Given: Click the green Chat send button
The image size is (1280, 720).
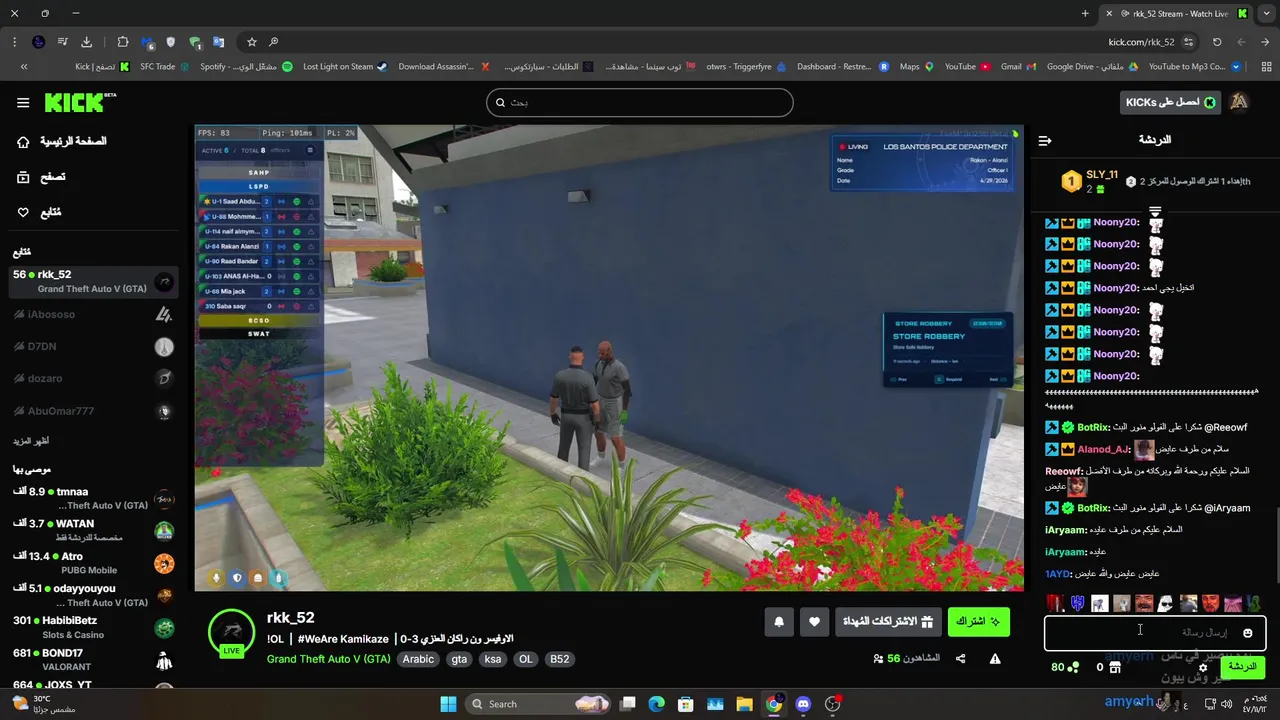Looking at the screenshot, I should coord(1242,667).
